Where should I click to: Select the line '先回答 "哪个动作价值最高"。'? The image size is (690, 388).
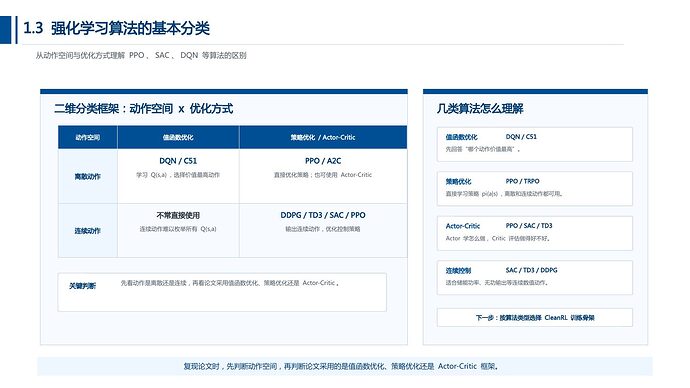pos(483,149)
